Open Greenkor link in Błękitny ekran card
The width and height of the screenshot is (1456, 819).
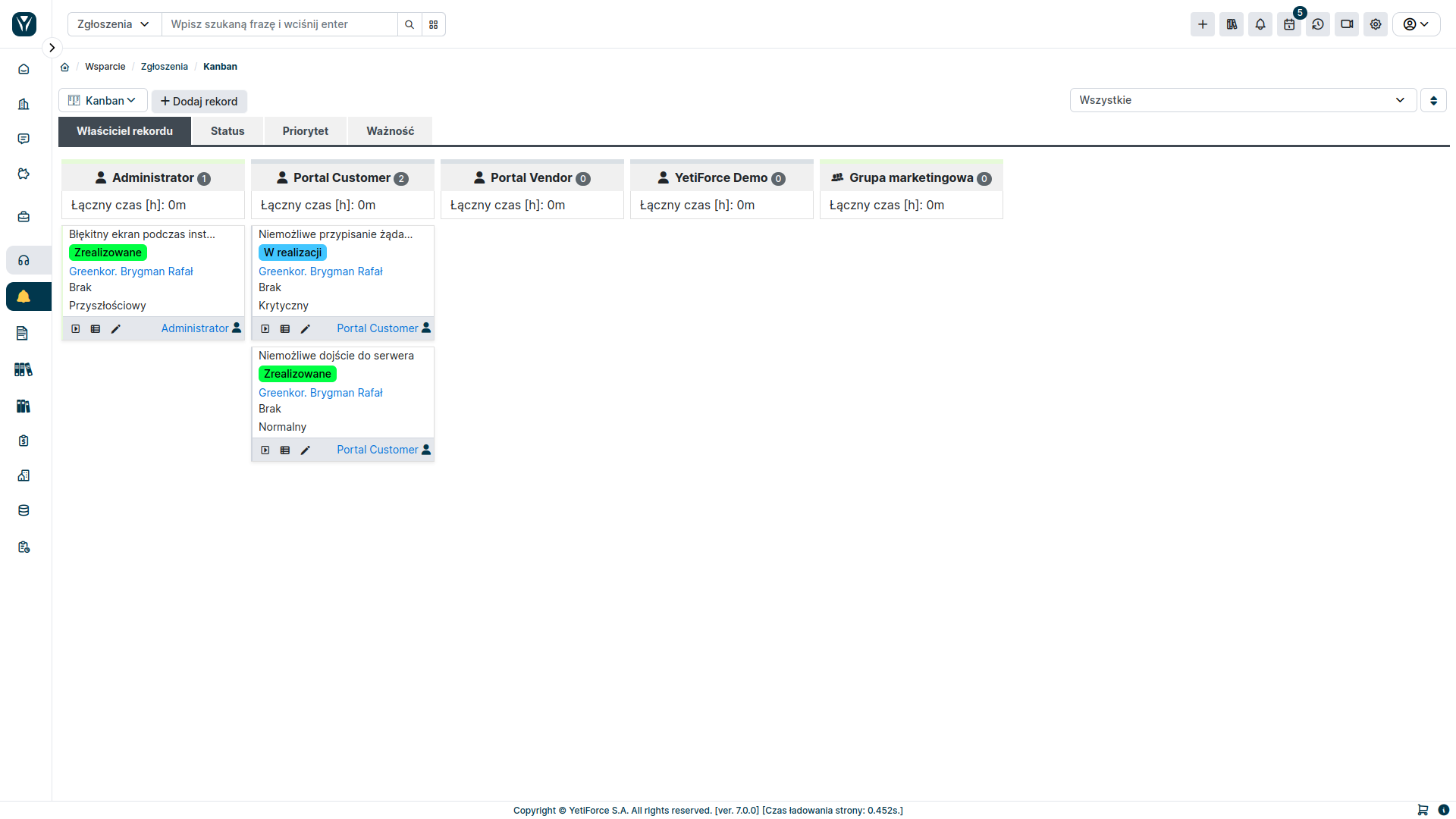(131, 271)
